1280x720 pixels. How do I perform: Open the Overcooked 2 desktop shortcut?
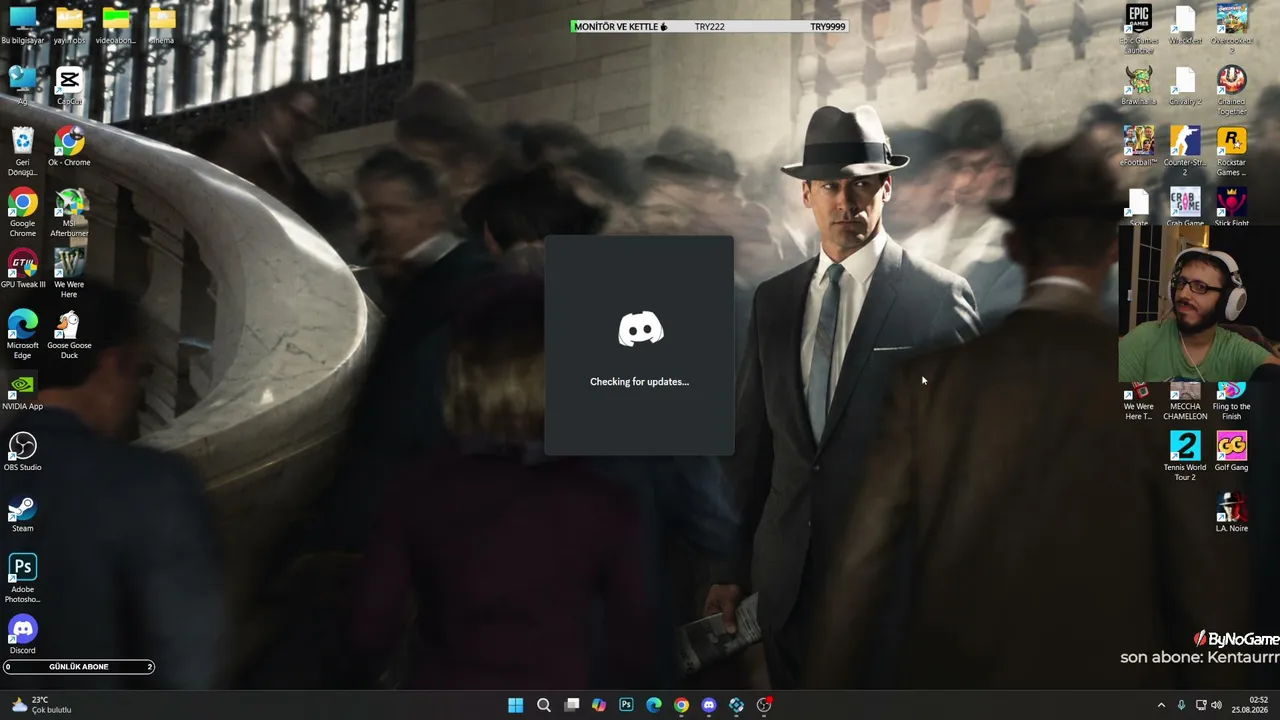1231,28
